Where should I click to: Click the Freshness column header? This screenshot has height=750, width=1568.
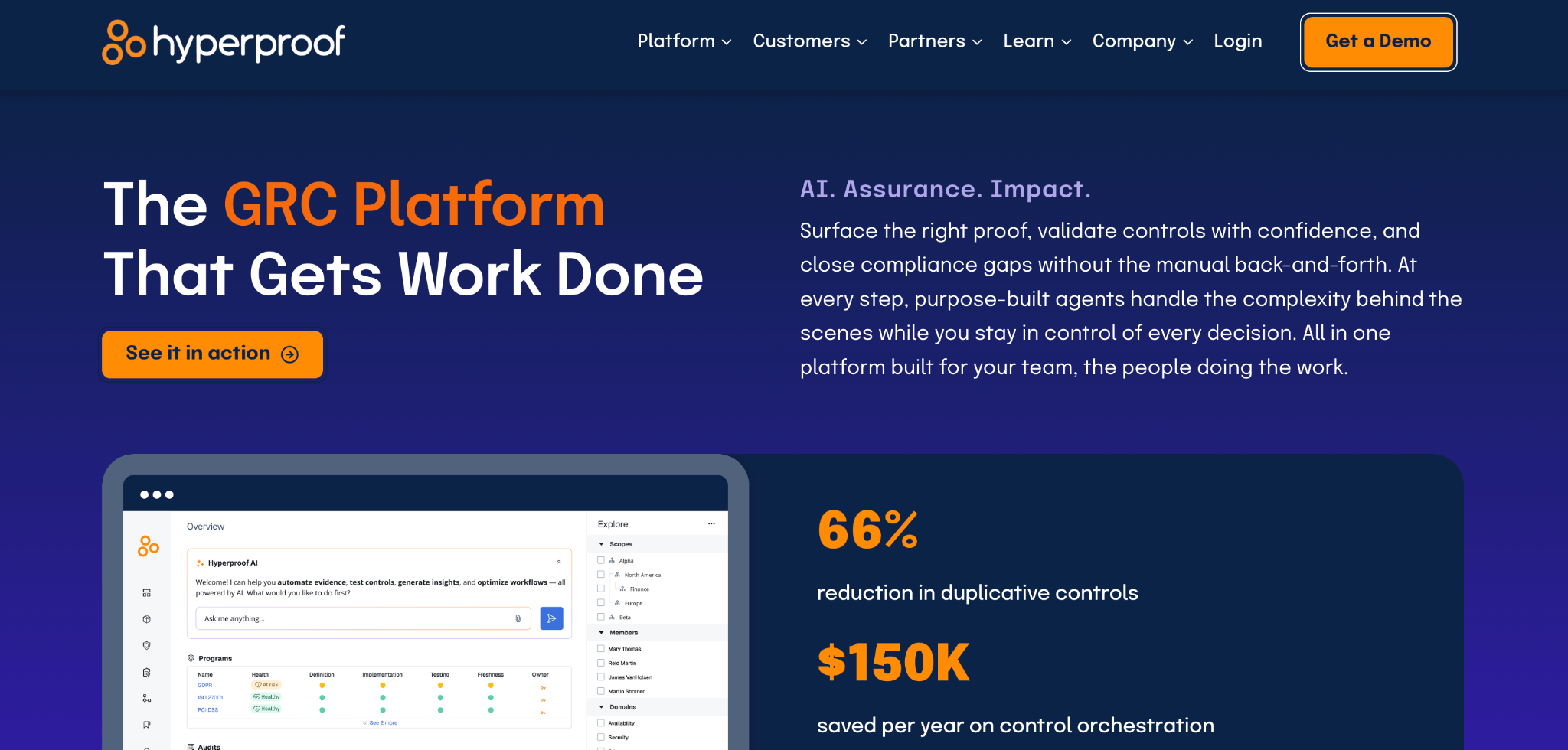tap(491, 675)
